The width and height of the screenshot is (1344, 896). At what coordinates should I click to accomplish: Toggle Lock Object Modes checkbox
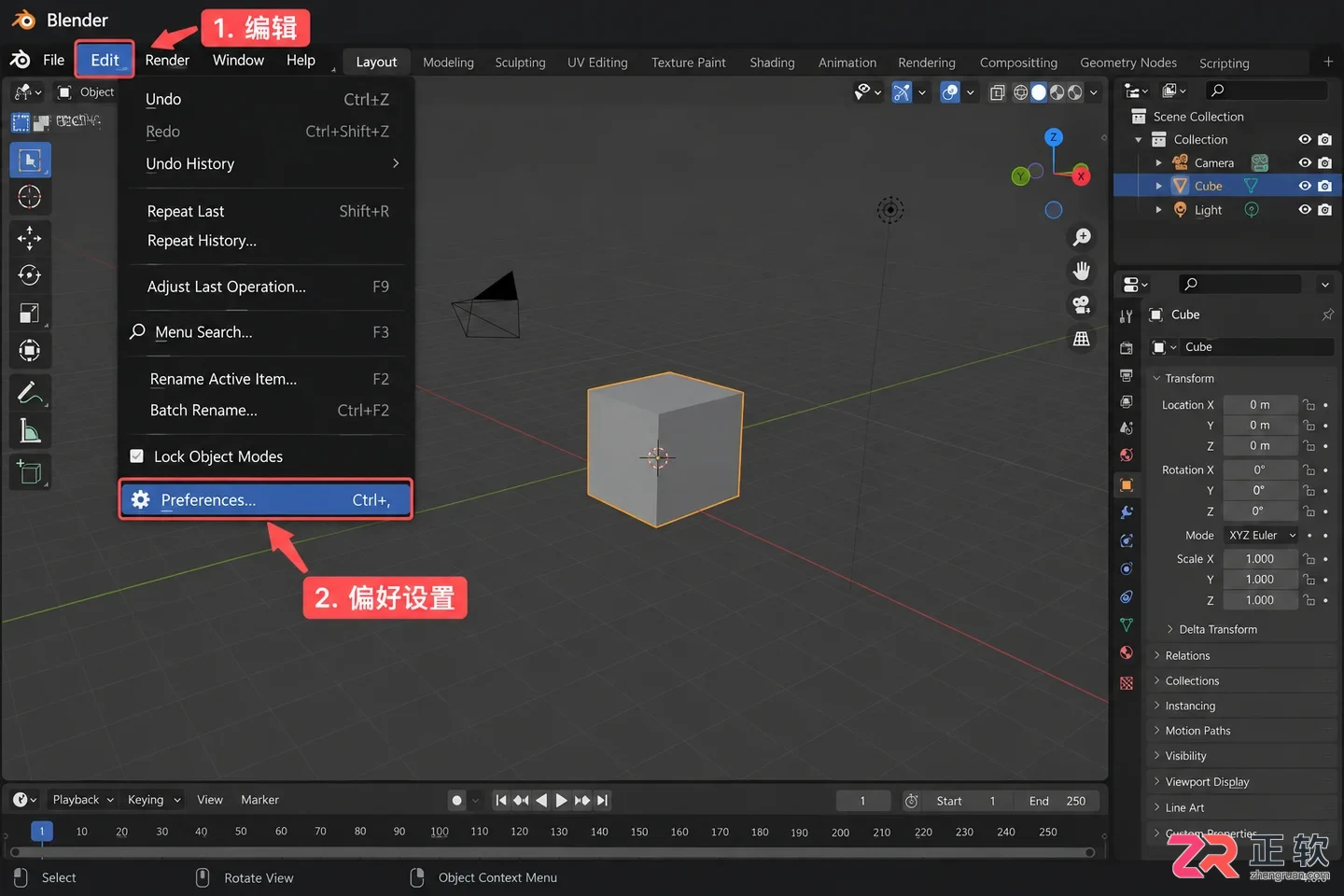(137, 456)
